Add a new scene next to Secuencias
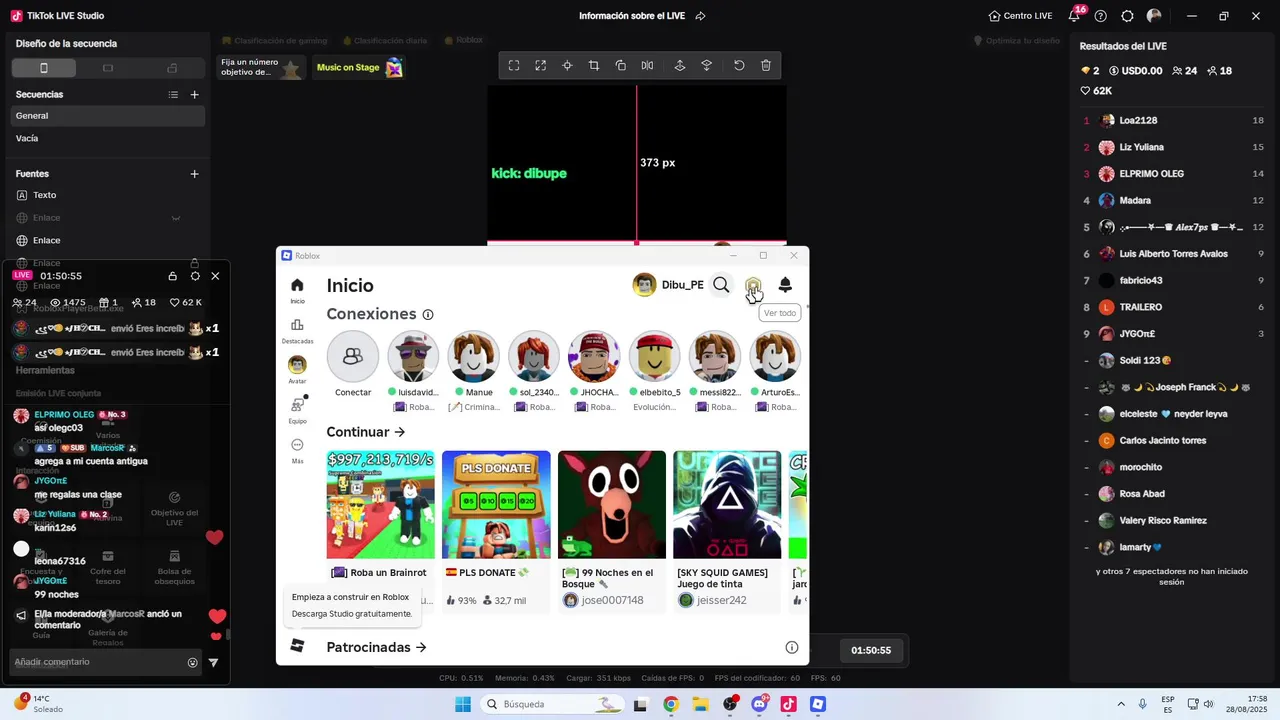 [x=195, y=95]
